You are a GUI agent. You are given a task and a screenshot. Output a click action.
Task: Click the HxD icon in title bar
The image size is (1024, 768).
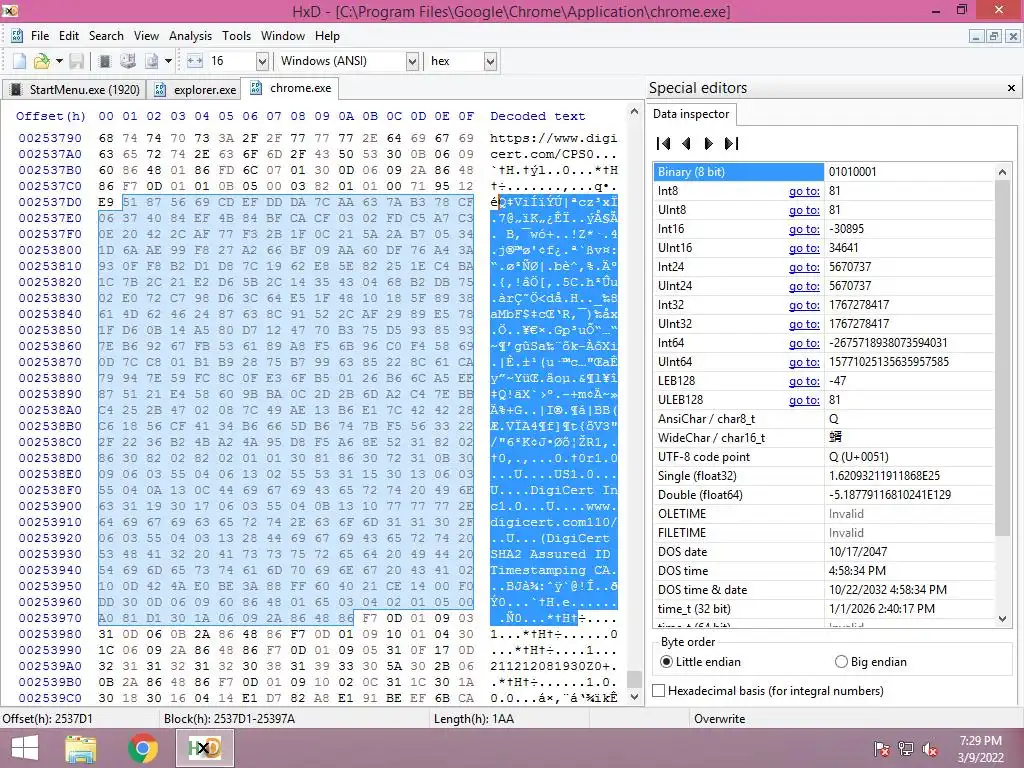[x=9, y=10]
